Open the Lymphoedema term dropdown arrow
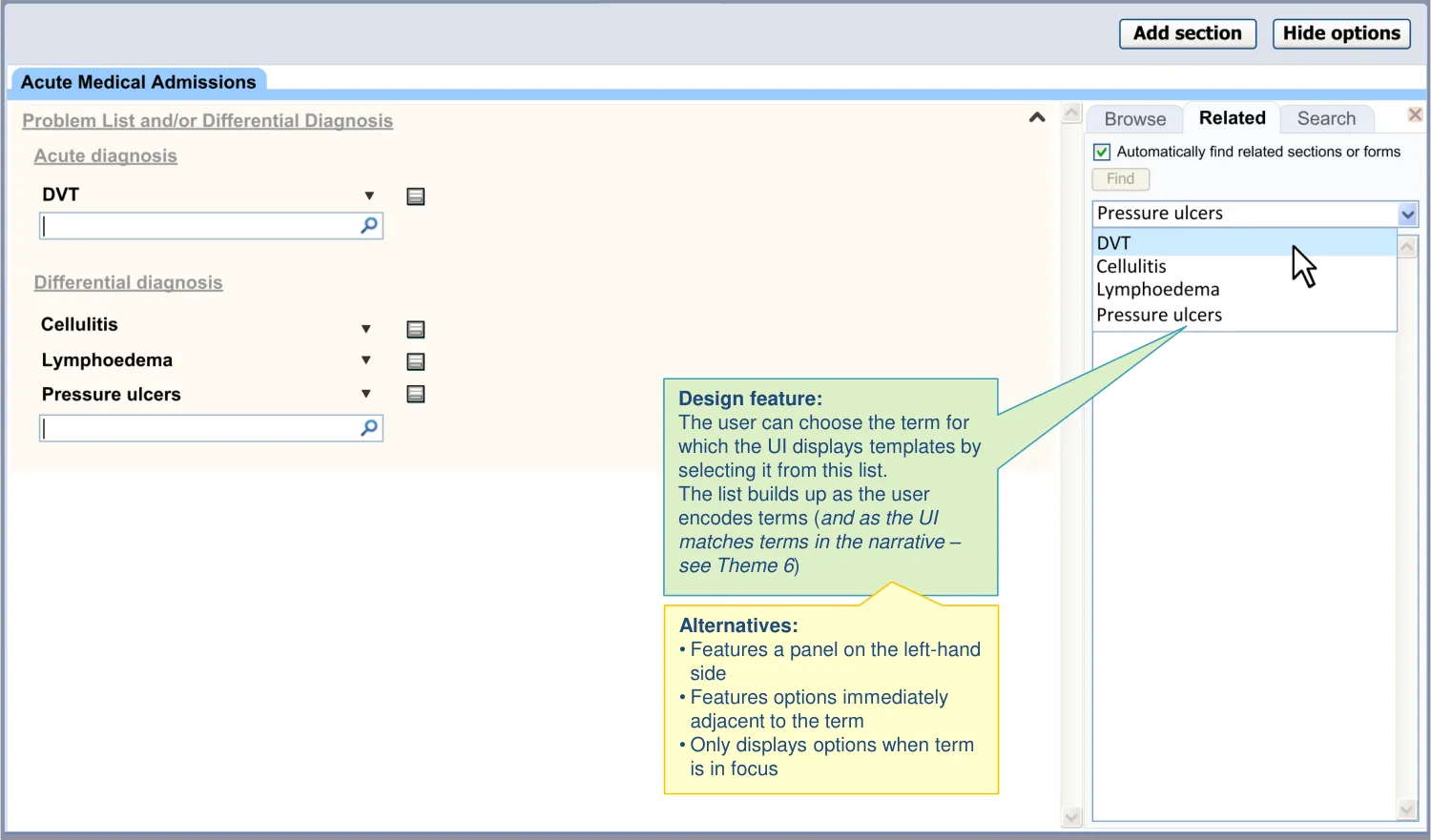Image resolution: width=1431 pixels, height=840 pixels. coord(366,360)
